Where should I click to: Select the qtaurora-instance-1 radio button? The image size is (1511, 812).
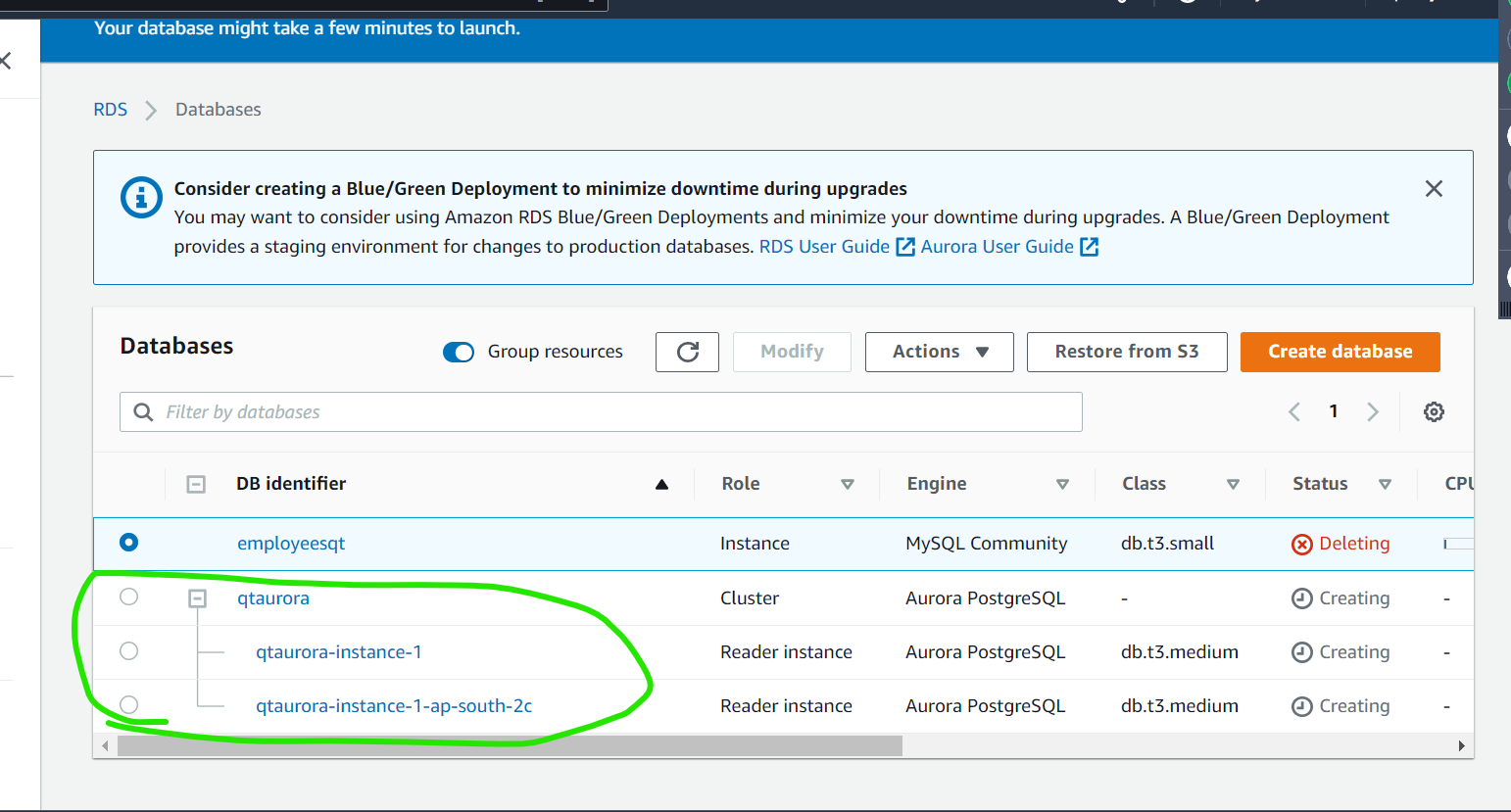(x=128, y=650)
